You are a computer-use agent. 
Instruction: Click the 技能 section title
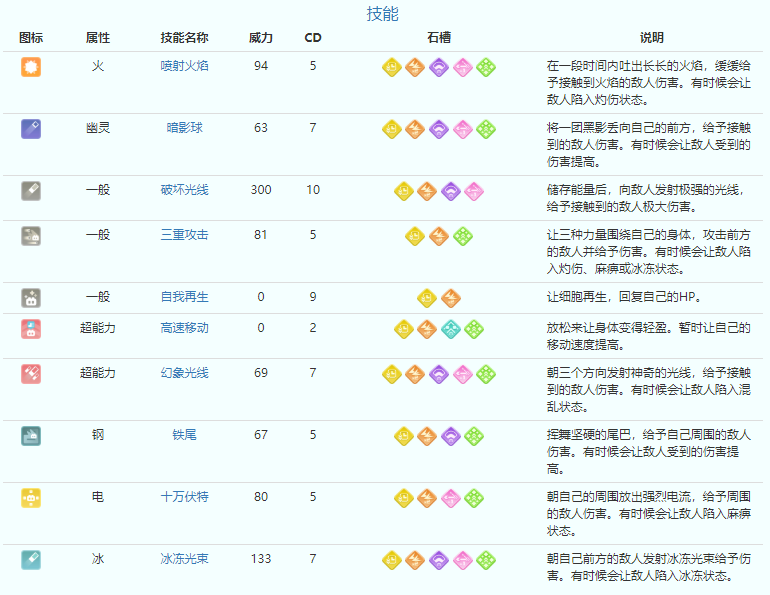[x=382, y=14]
